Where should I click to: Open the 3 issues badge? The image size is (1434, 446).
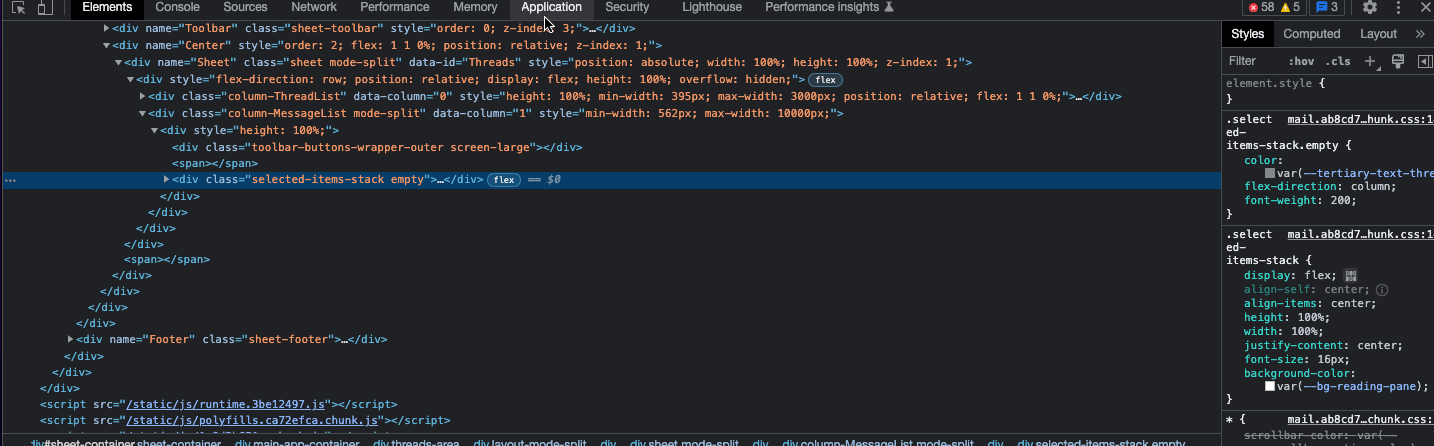point(1326,7)
